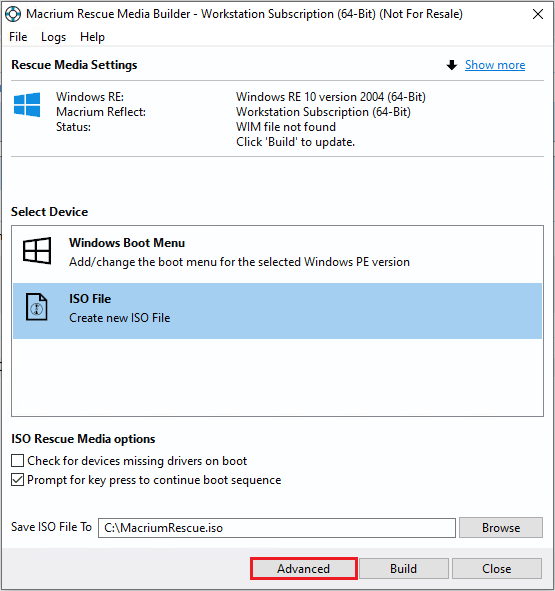Click the black down arrow beside Show more
555x591 pixels.
pyautogui.click(x=452, y=65)
